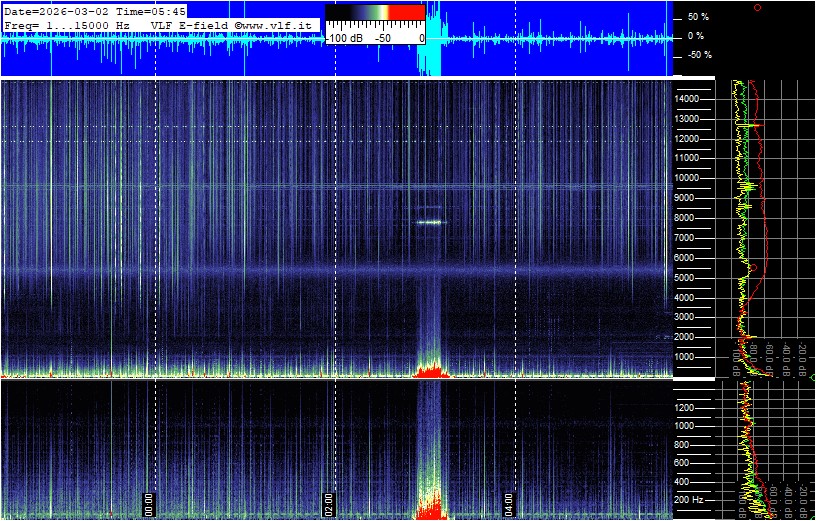Click the Date=2026-03-02 label
The image size is (816, 521).
52,10
